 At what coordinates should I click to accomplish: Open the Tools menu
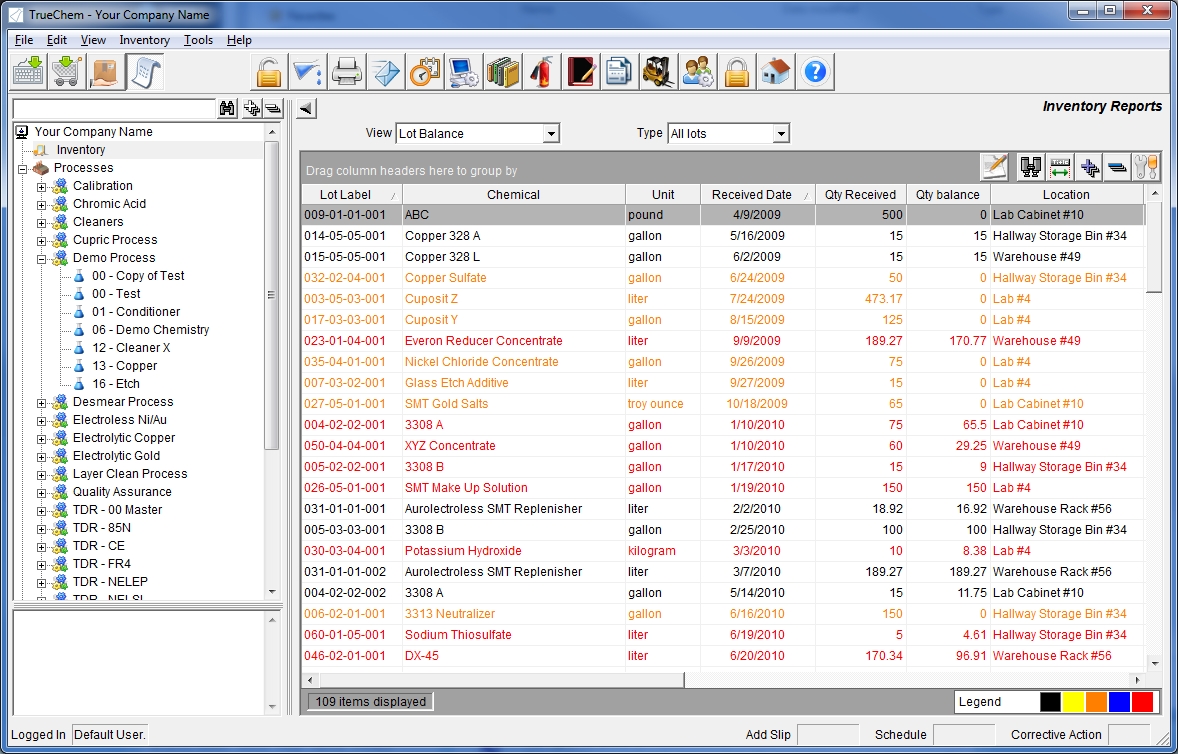coord(198,40)
